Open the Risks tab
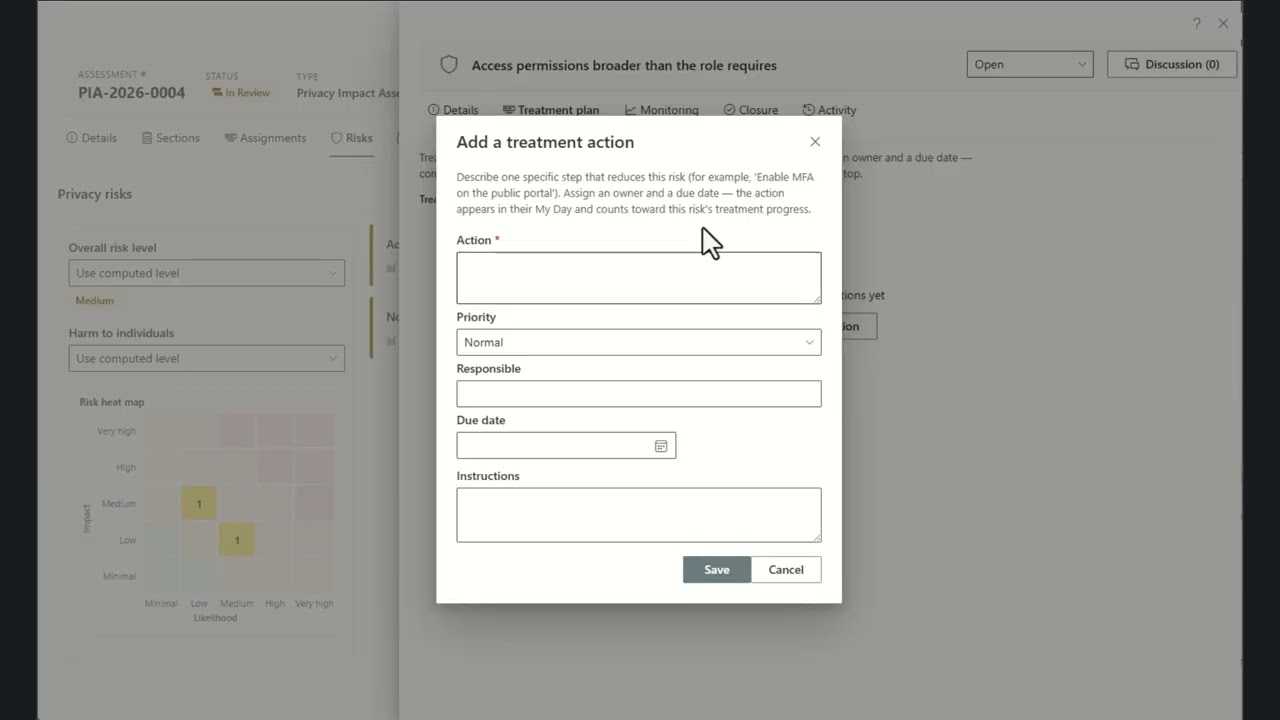The height and width of the screenshot is (720, 1280). tap(352, 138)
